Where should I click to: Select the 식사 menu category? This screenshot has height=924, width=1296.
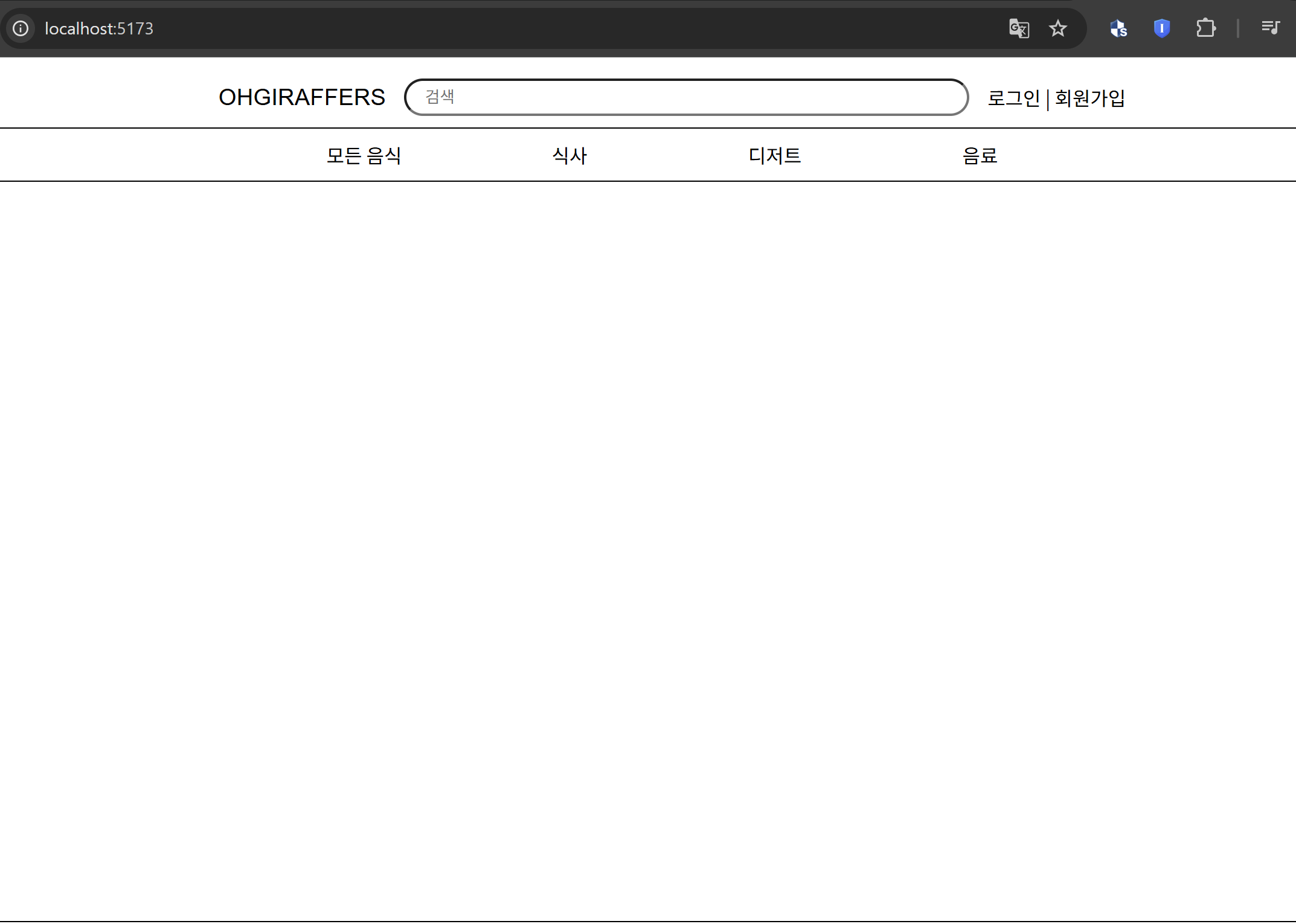tap(569, 156)
